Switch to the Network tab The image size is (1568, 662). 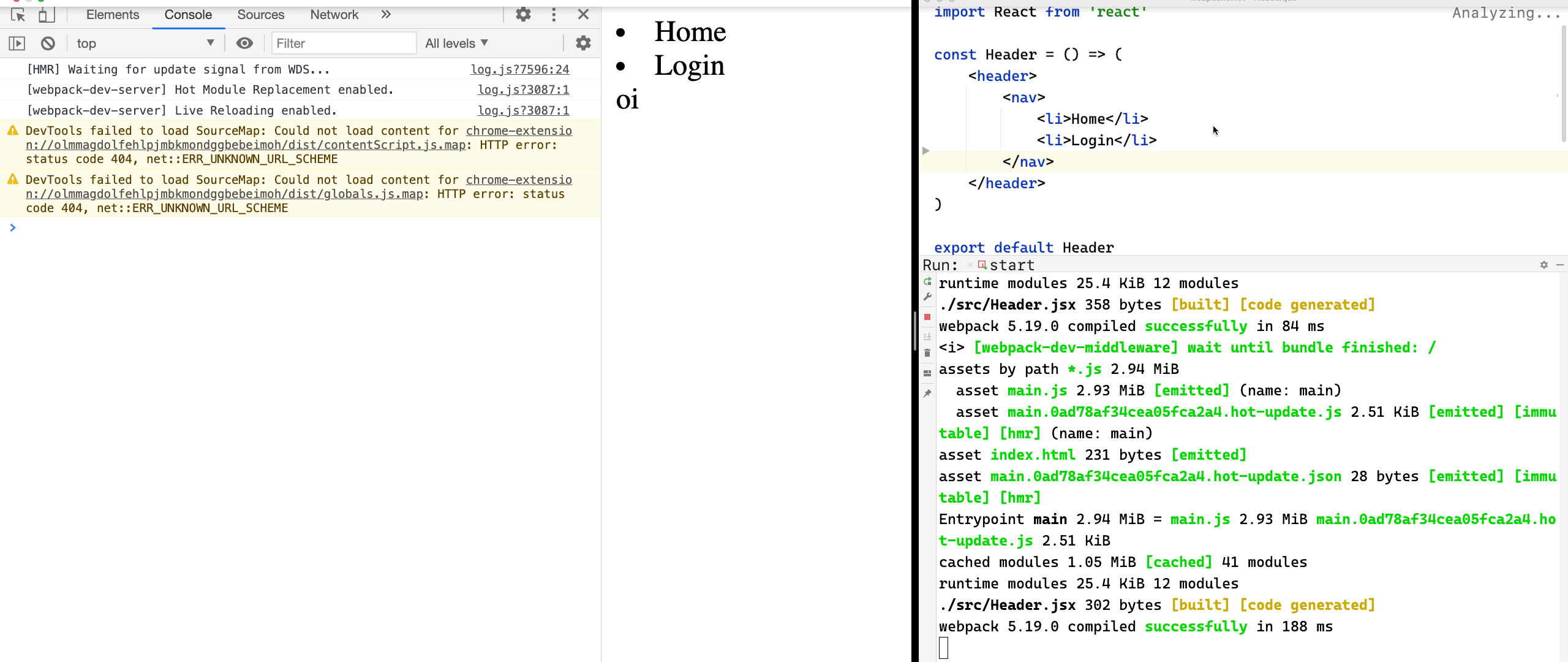pos(334,15)
